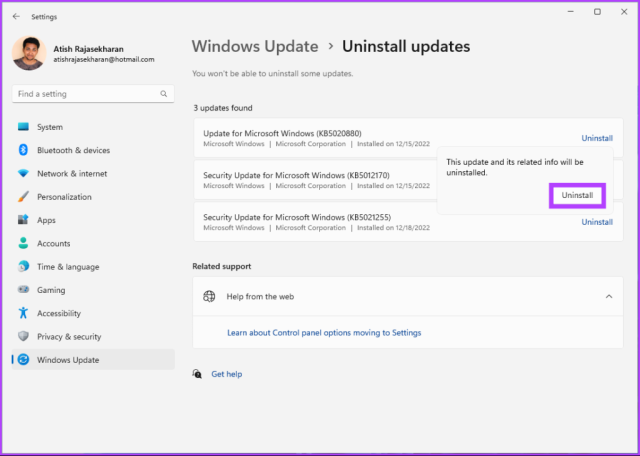Click the Accessibility figure icon

pos(23,313)
